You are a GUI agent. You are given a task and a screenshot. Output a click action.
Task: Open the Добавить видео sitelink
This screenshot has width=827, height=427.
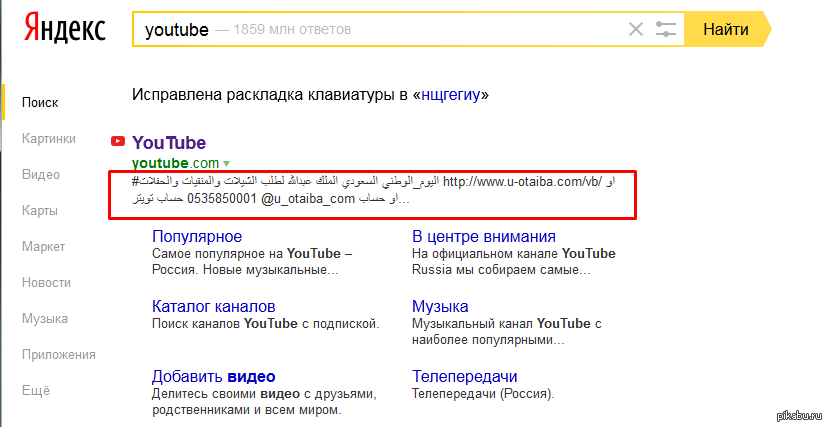214,376
